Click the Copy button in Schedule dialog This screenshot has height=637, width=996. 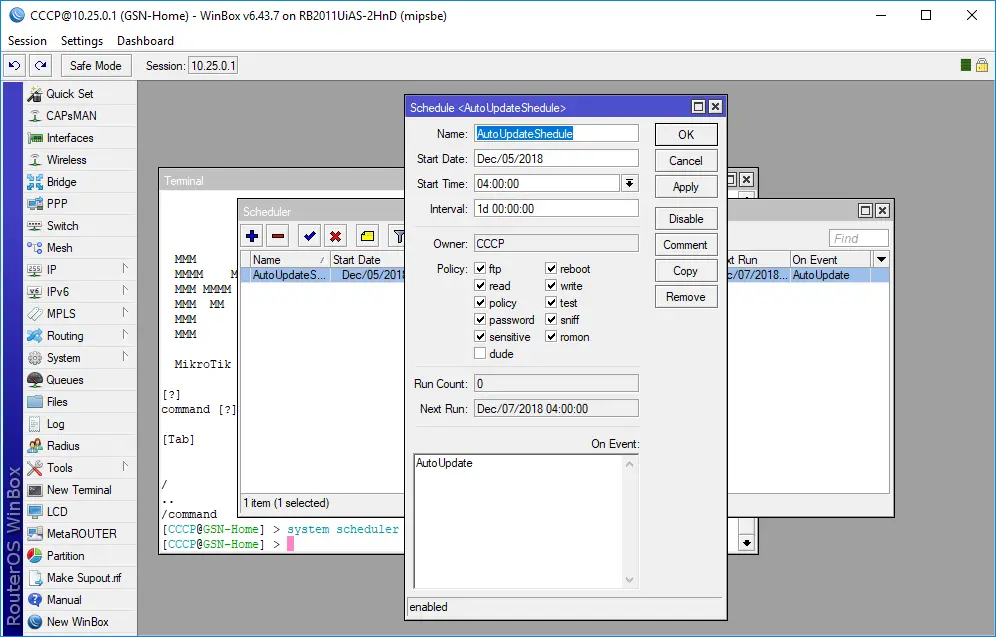(x=686, y=271)
